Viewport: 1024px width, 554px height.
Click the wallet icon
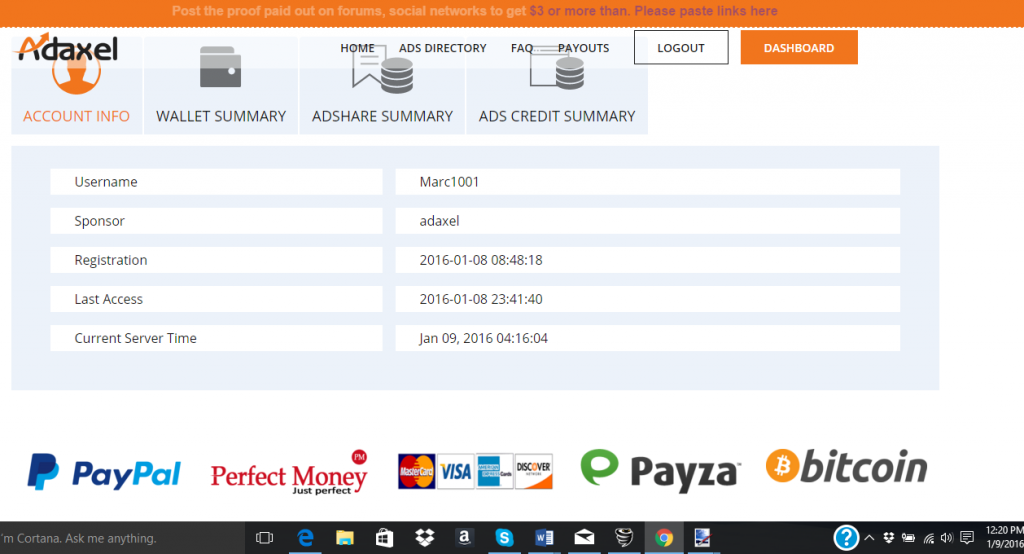pos(221,67)
